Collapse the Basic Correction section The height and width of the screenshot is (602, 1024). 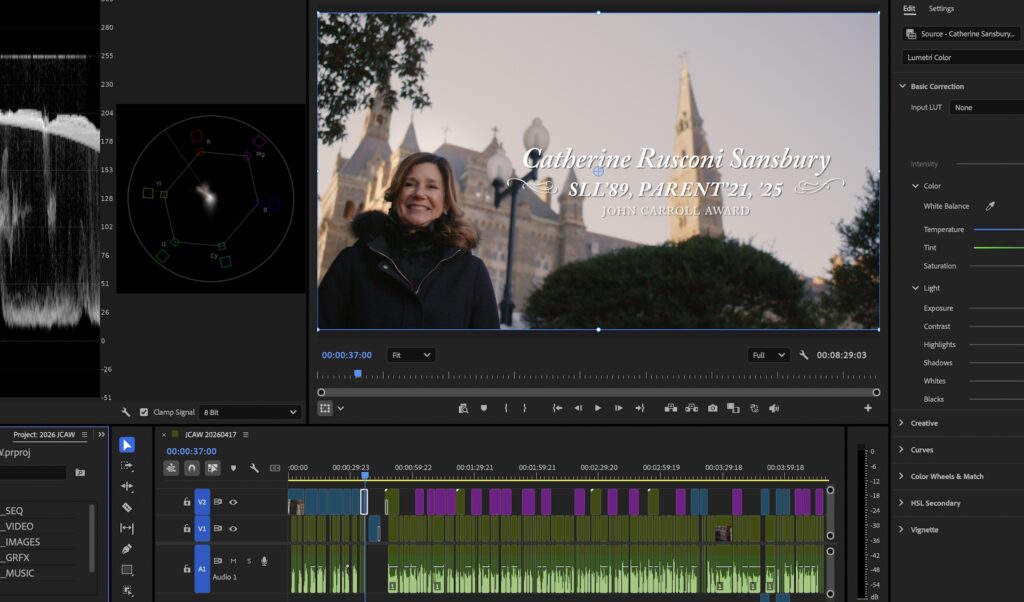point(903,86)
